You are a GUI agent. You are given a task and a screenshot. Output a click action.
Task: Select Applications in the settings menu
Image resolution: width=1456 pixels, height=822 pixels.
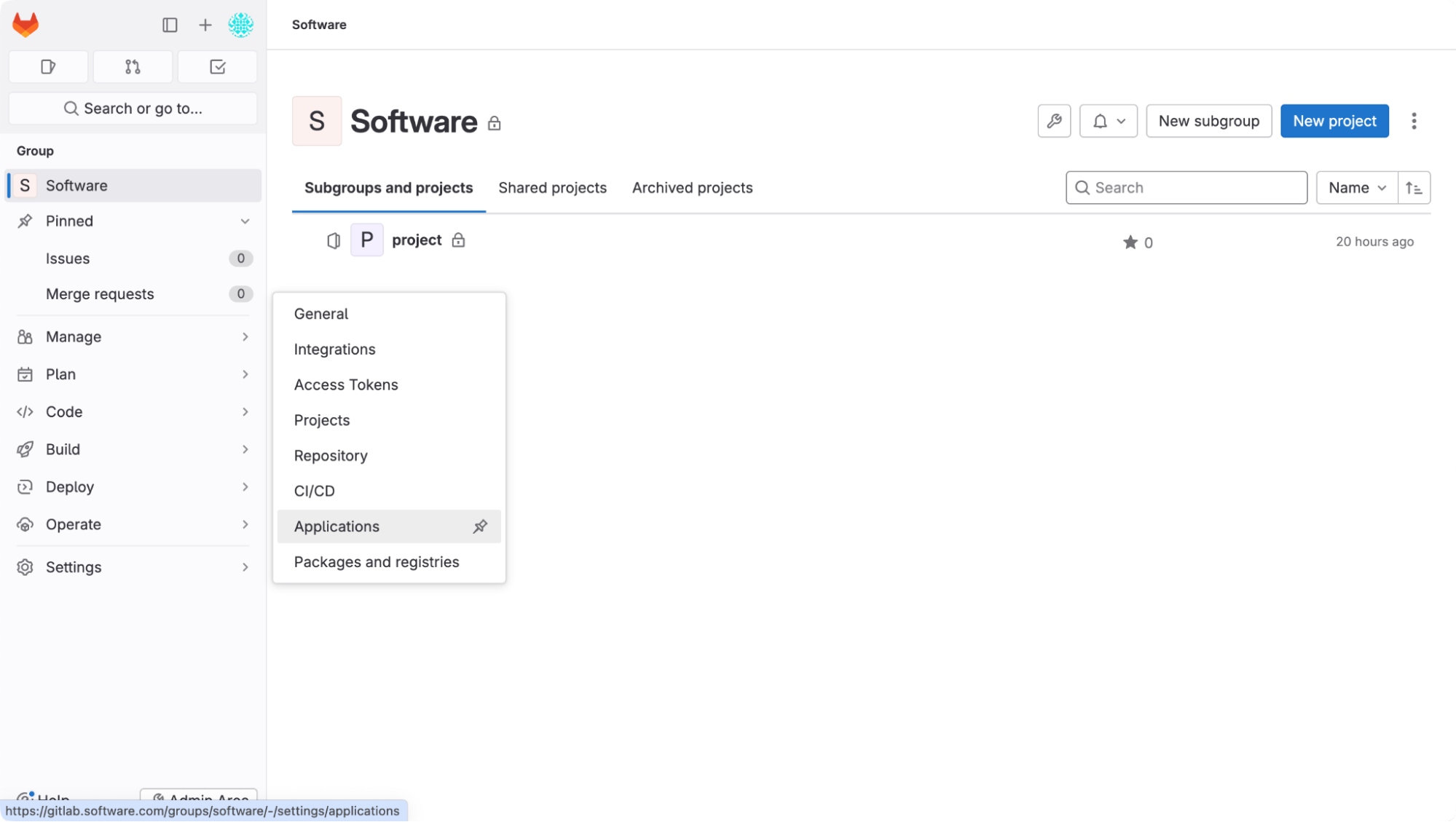(x=337, y=526)
